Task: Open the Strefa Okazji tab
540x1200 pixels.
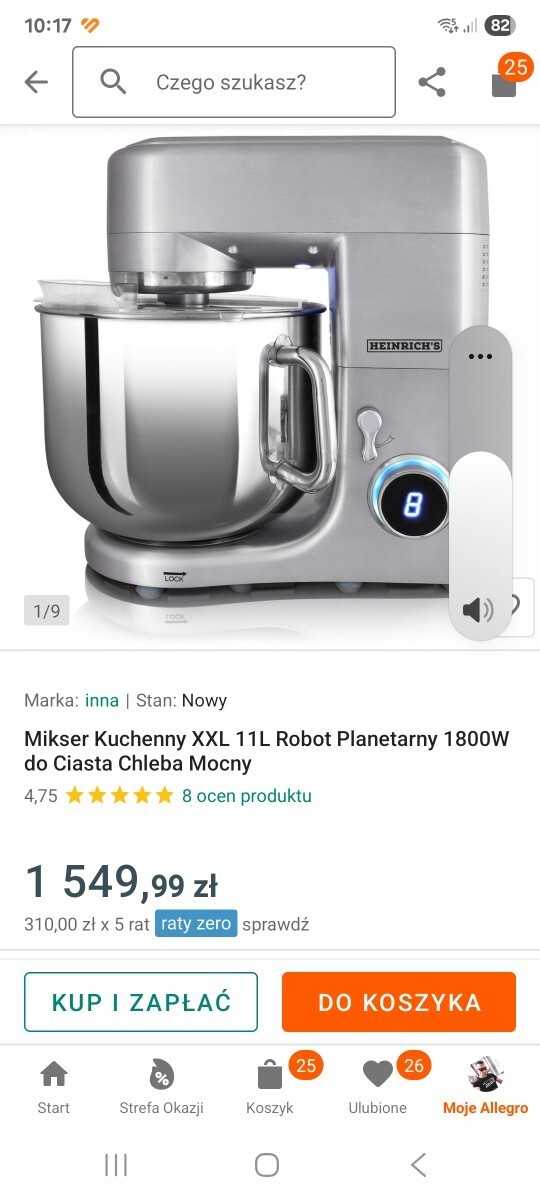Action: click(x=161, y=1088)
